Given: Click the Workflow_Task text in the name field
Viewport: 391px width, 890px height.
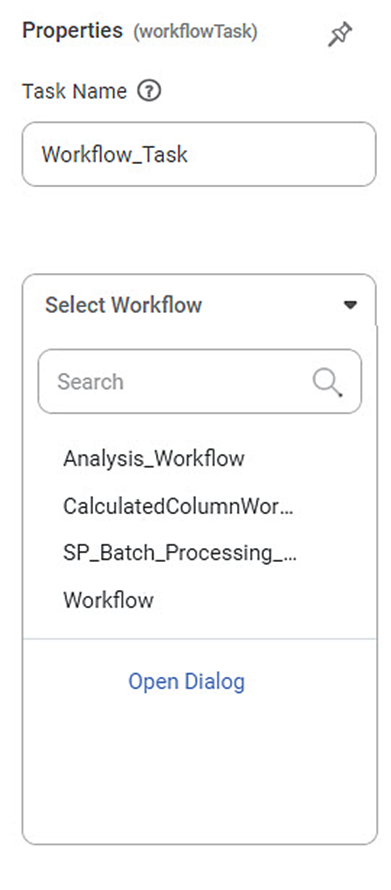Looking at the screenshot, I should (x=115, y=154).
